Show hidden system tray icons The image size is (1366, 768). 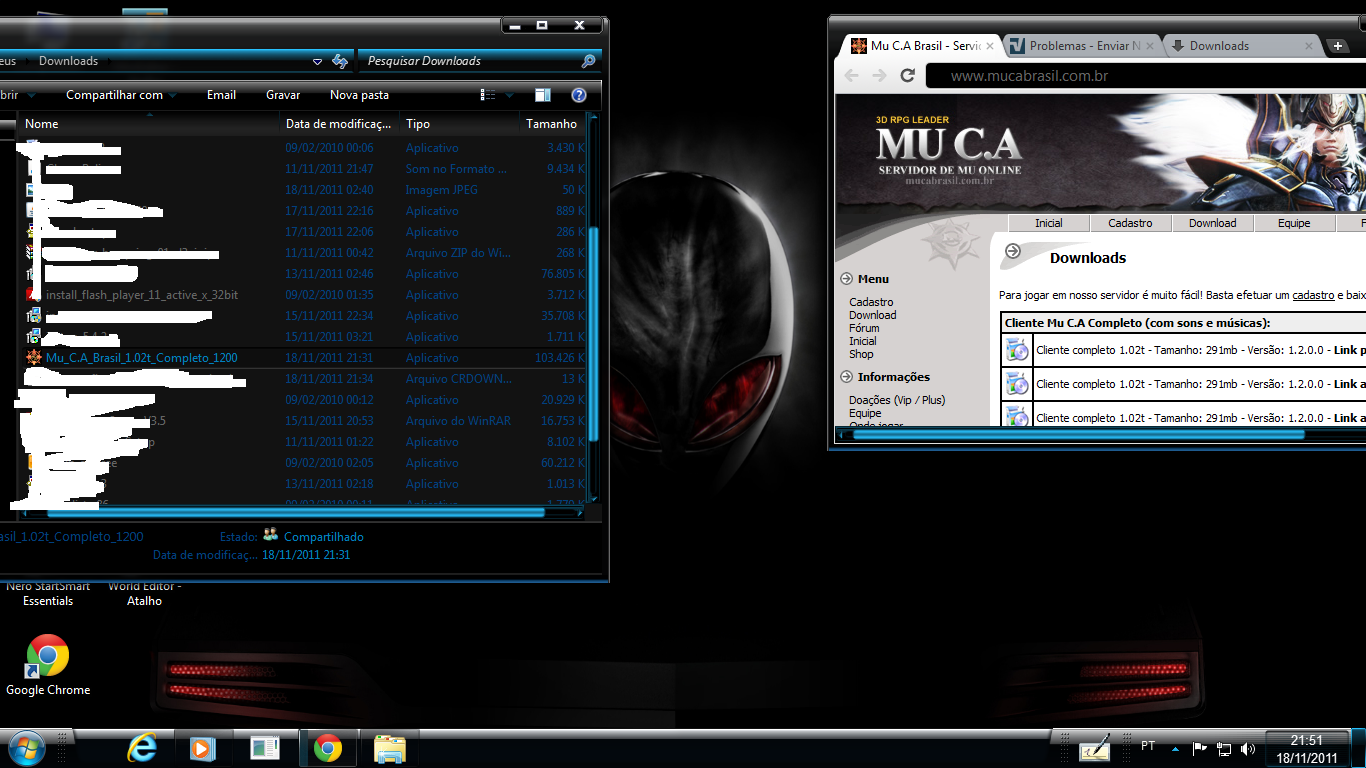1176,749
